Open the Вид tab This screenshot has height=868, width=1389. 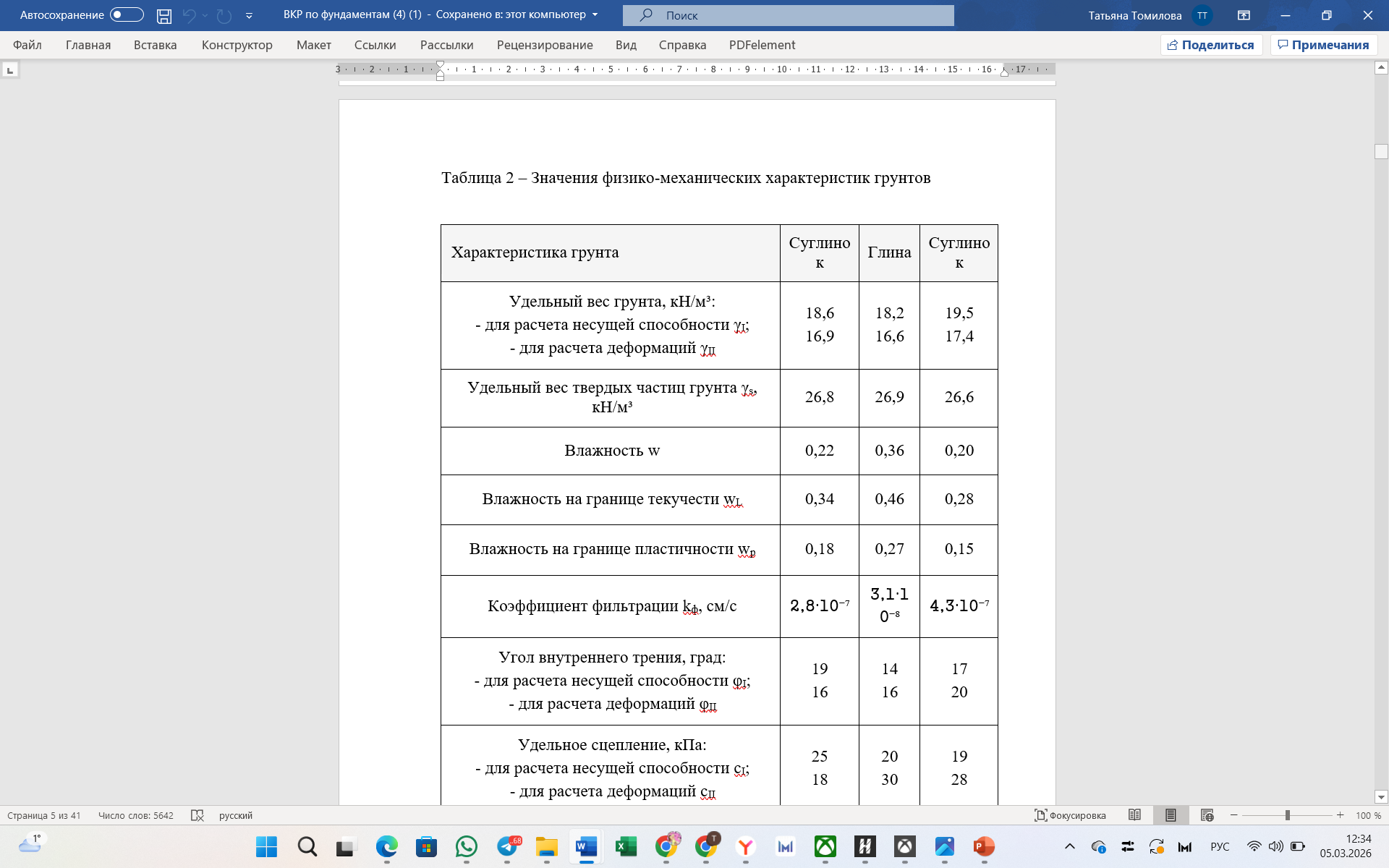pyautogui.click(x=626, y=45)
